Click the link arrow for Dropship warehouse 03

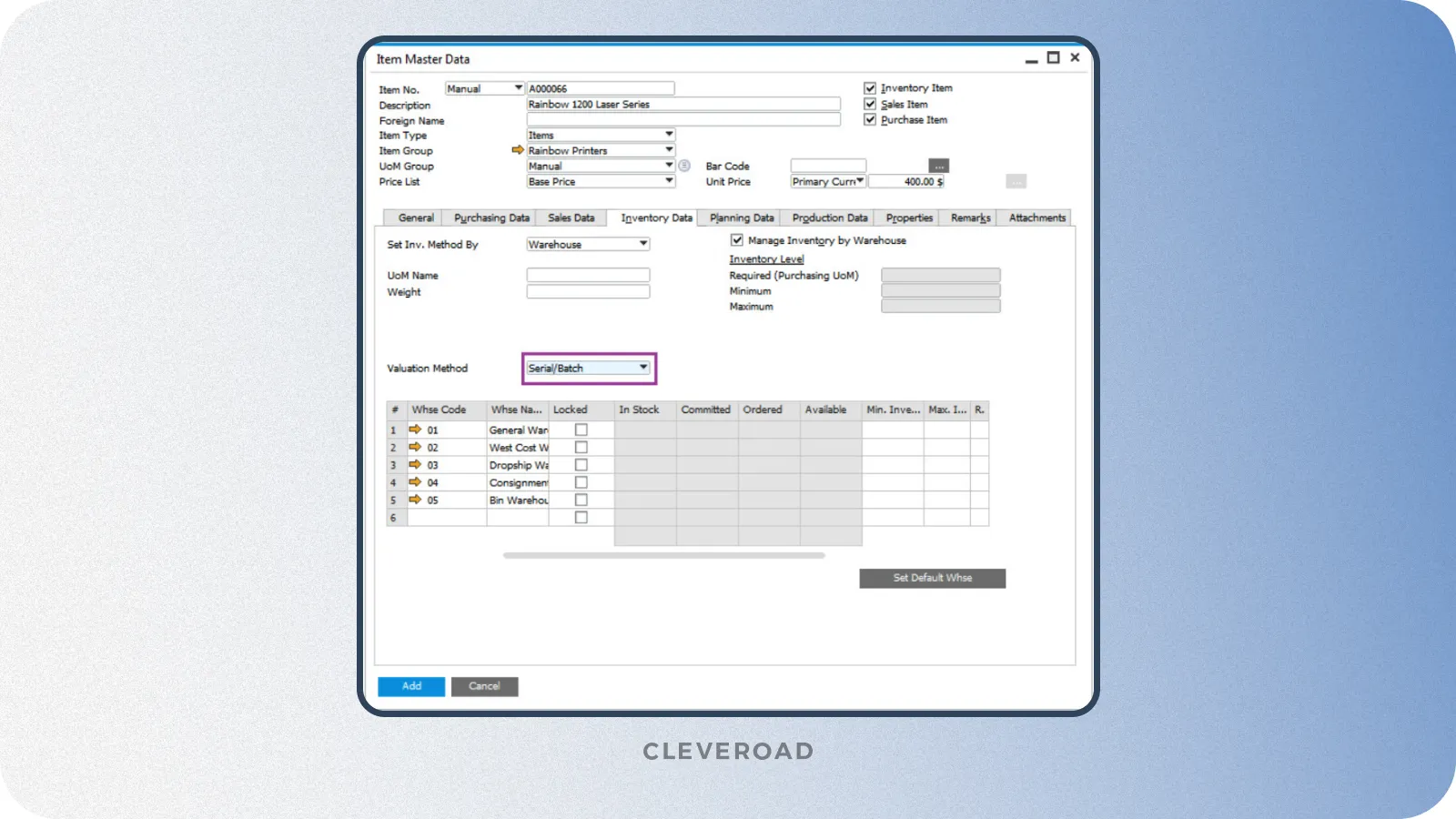[x=415, y=464]
